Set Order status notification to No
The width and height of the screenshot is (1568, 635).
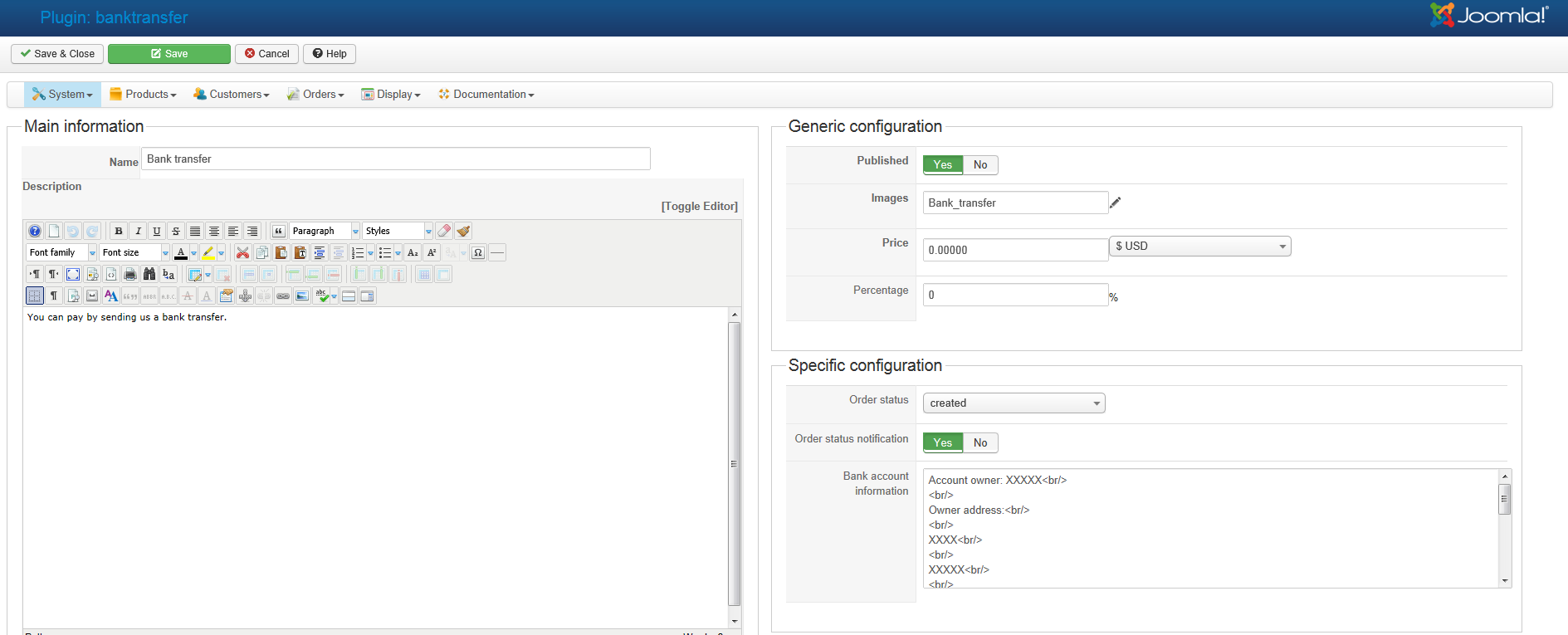tap(980, 442)
